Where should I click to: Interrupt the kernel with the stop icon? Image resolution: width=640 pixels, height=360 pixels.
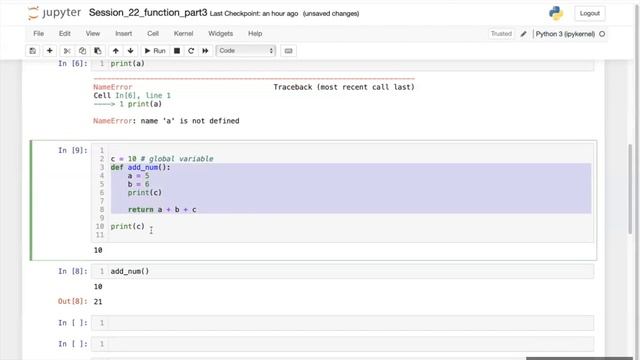[x=177, y=51]
